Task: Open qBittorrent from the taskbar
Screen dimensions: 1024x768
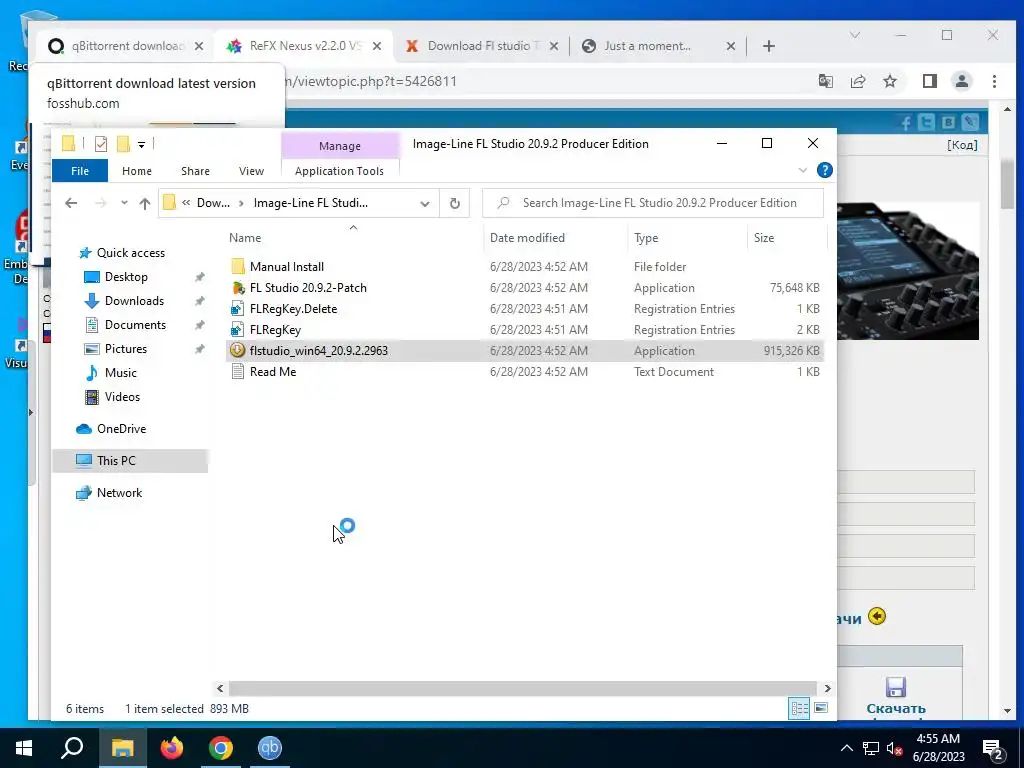Action: [x=270, y=748]
